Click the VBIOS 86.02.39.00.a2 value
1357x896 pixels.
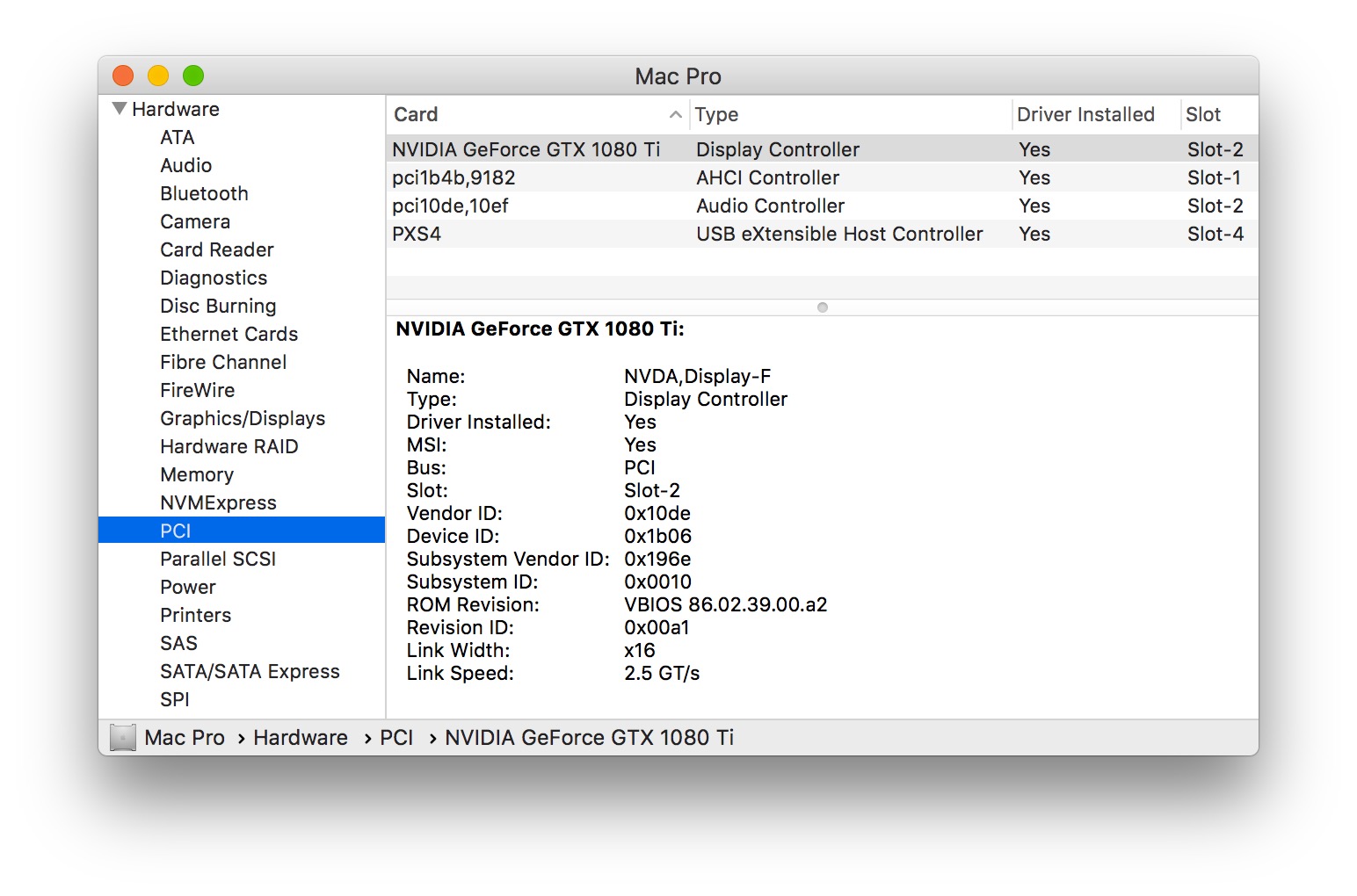pyautogui.click(x=725, y=604)
